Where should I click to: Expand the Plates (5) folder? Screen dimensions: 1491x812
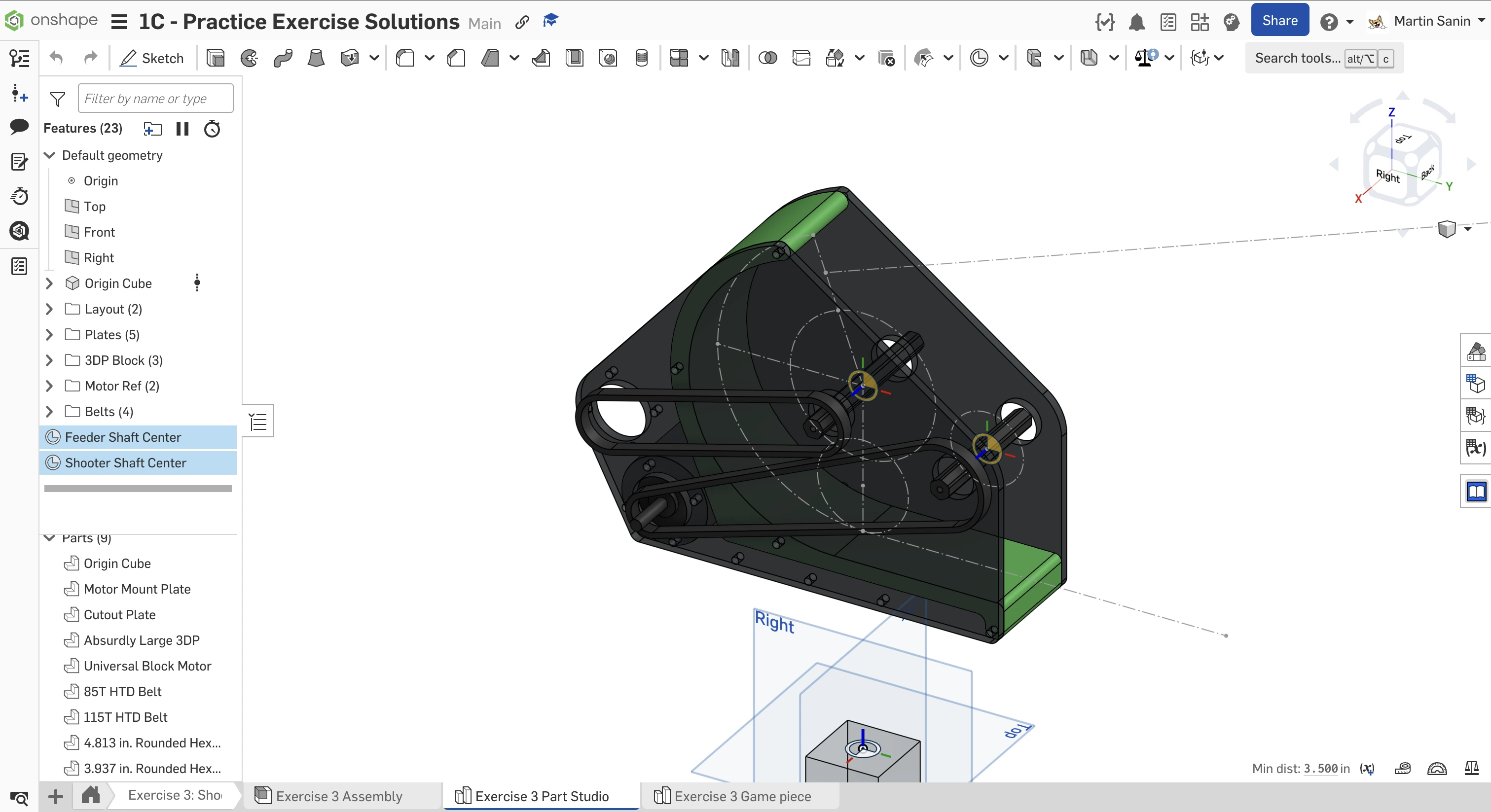click(x=50, y=335)
